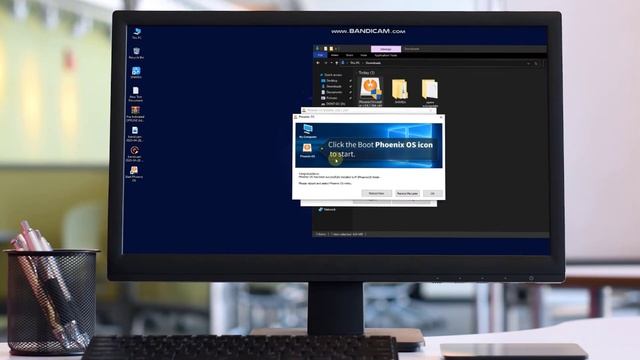The height and width of the screenshot is (360, 640).
Task: Open the Recycle Bin desktop icon
Action: coord(136,53)
